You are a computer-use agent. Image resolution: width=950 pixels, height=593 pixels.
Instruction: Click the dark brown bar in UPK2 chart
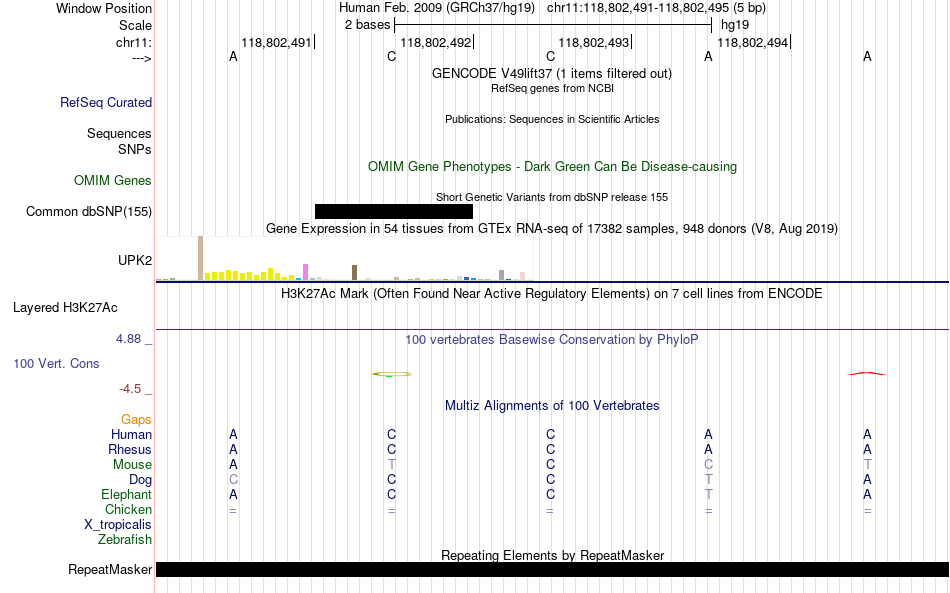click(355, 273)
